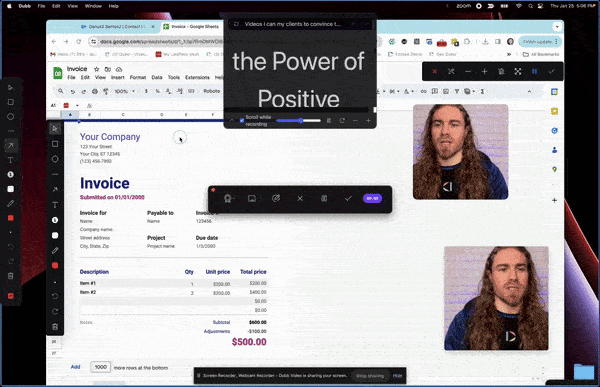Screen dimensions: 600x387
Task: Pause the recording in the recording bar
Action: (324, 198)
